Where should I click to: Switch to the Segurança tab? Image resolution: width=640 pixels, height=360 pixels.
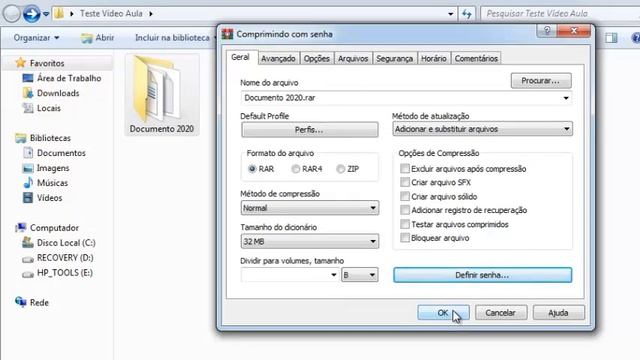(x=394, y=58)
